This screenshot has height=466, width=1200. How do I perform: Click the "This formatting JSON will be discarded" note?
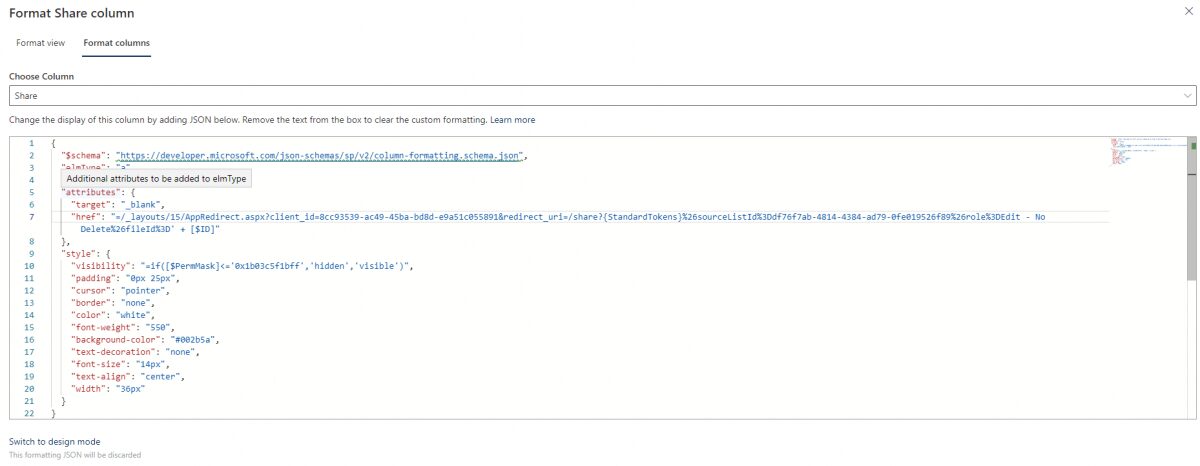[x=75, y=455]
